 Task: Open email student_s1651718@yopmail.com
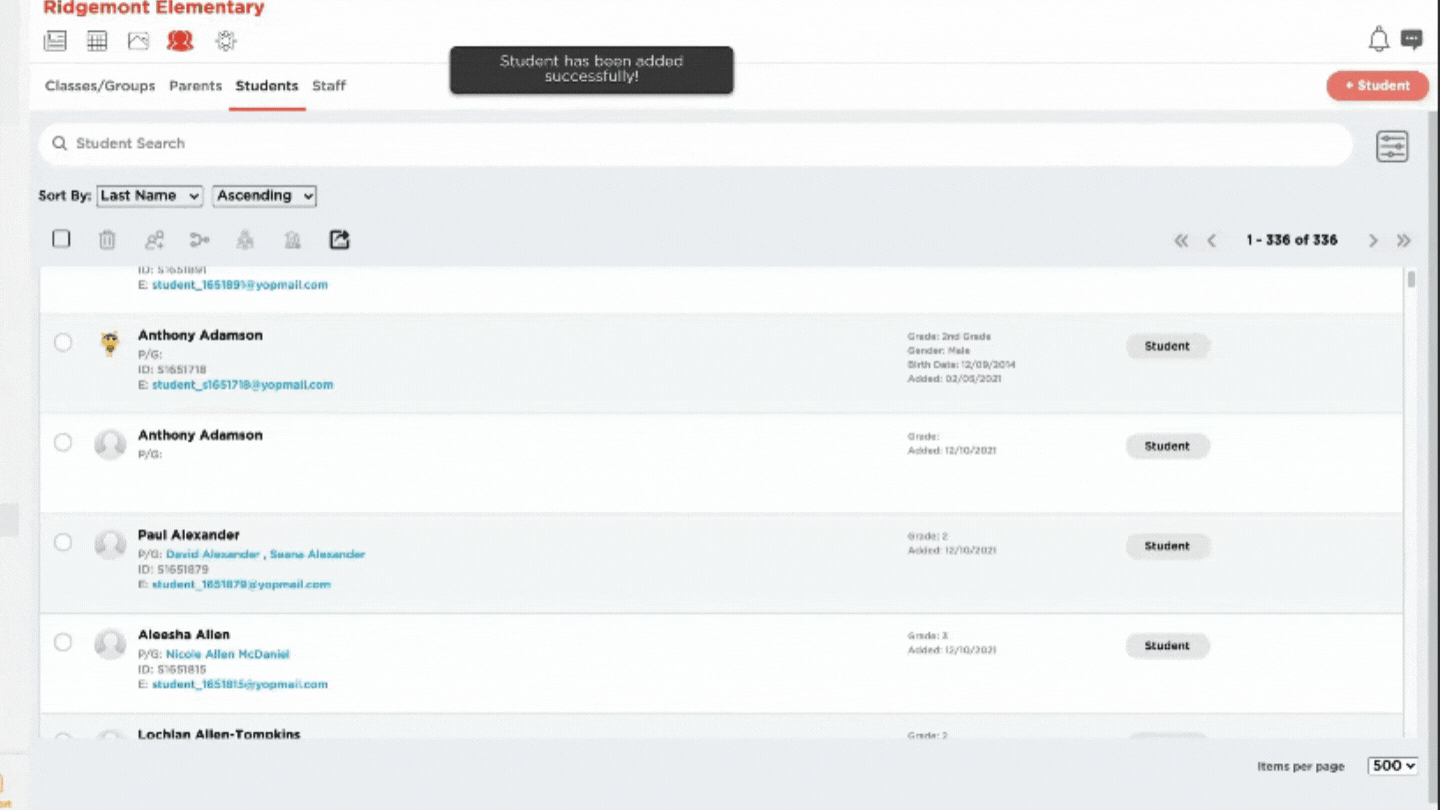click(x=242, y=385)
